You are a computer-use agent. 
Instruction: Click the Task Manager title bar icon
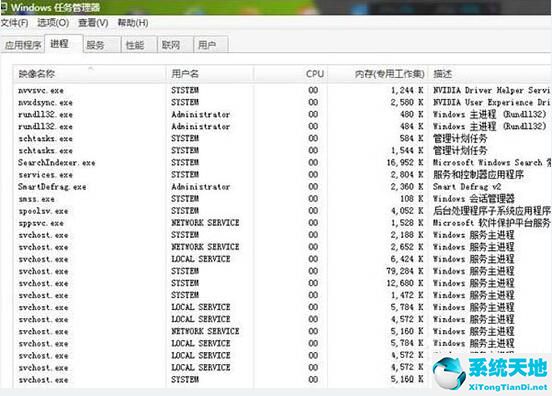(x=4, y=7)
